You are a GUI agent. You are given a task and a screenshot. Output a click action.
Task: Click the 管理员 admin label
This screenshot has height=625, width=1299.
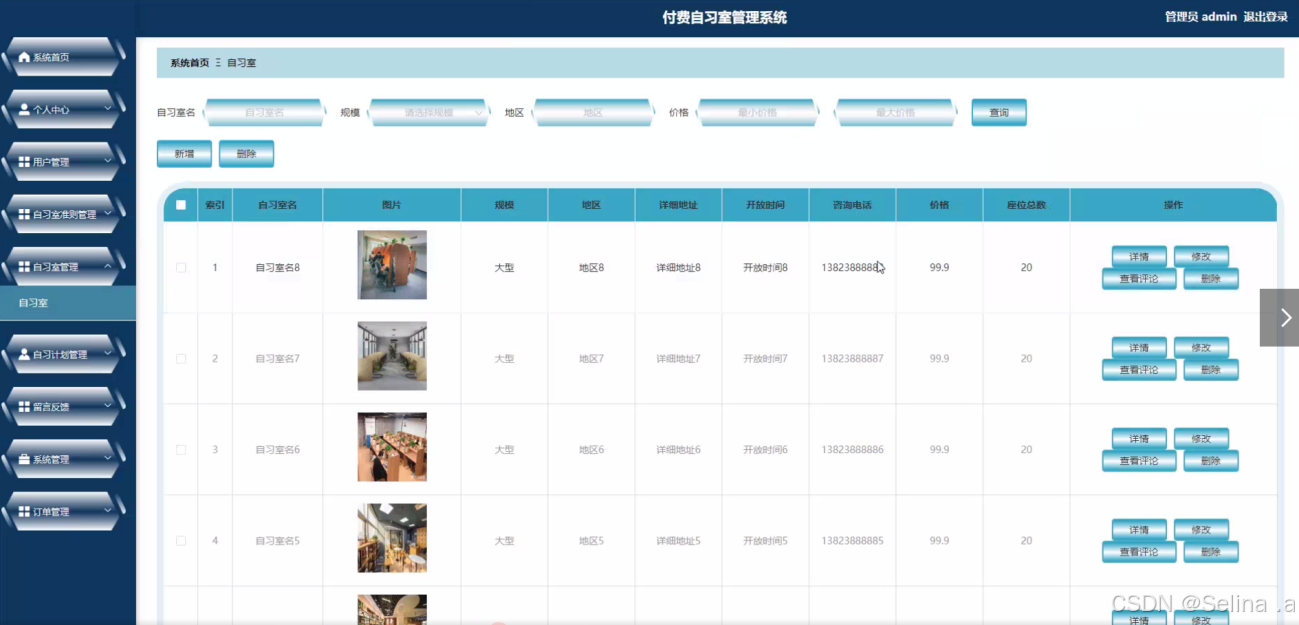pos(1200,17)
